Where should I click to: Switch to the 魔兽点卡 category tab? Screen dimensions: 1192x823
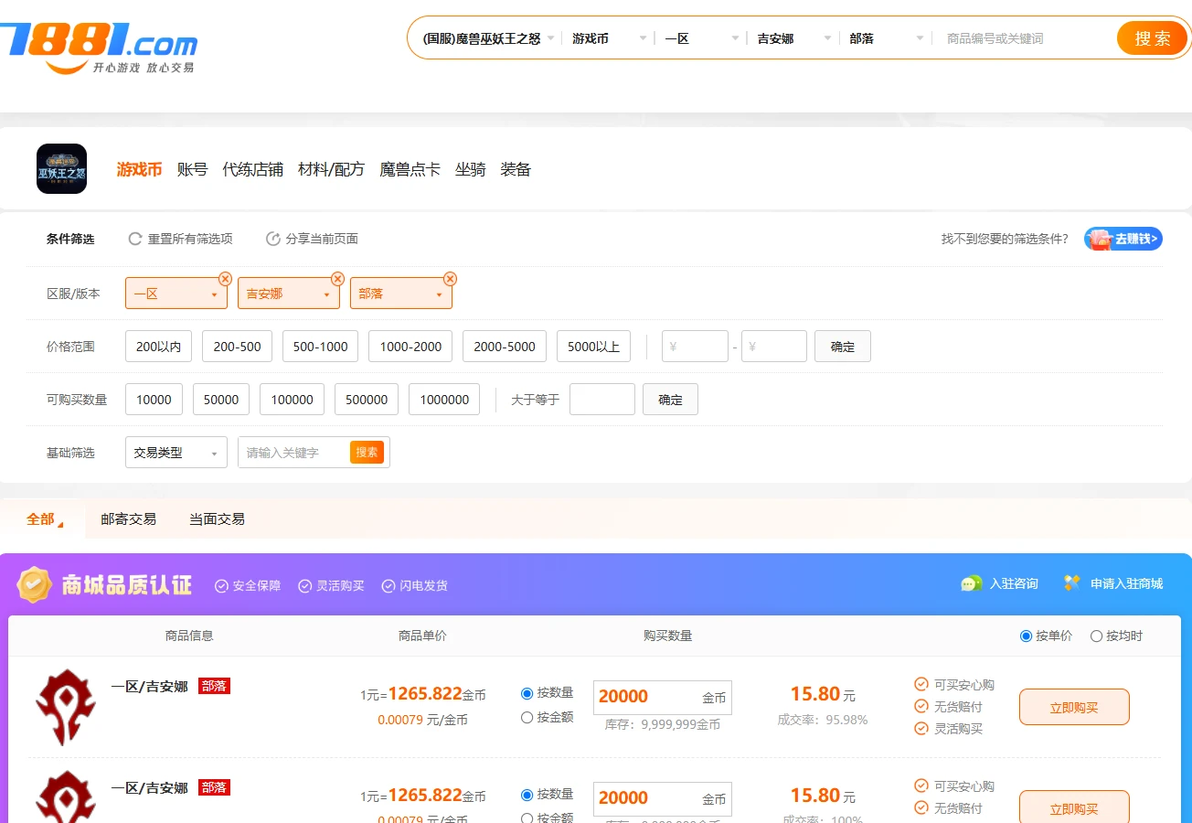pyautogui.click(x=410, y=169)
